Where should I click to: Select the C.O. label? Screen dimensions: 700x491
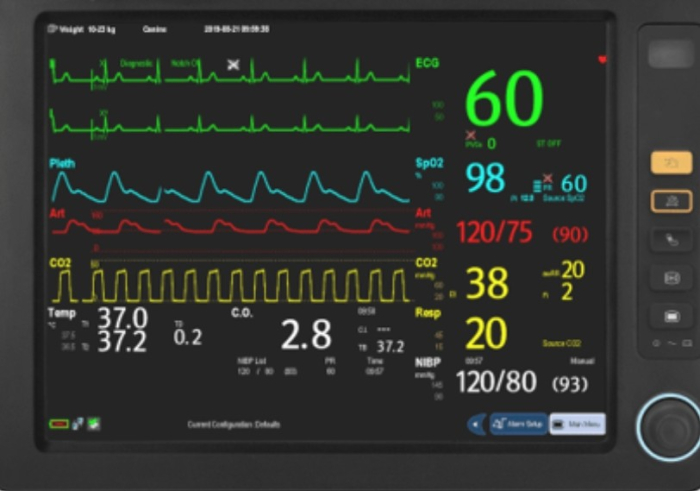tap(242, 313)
